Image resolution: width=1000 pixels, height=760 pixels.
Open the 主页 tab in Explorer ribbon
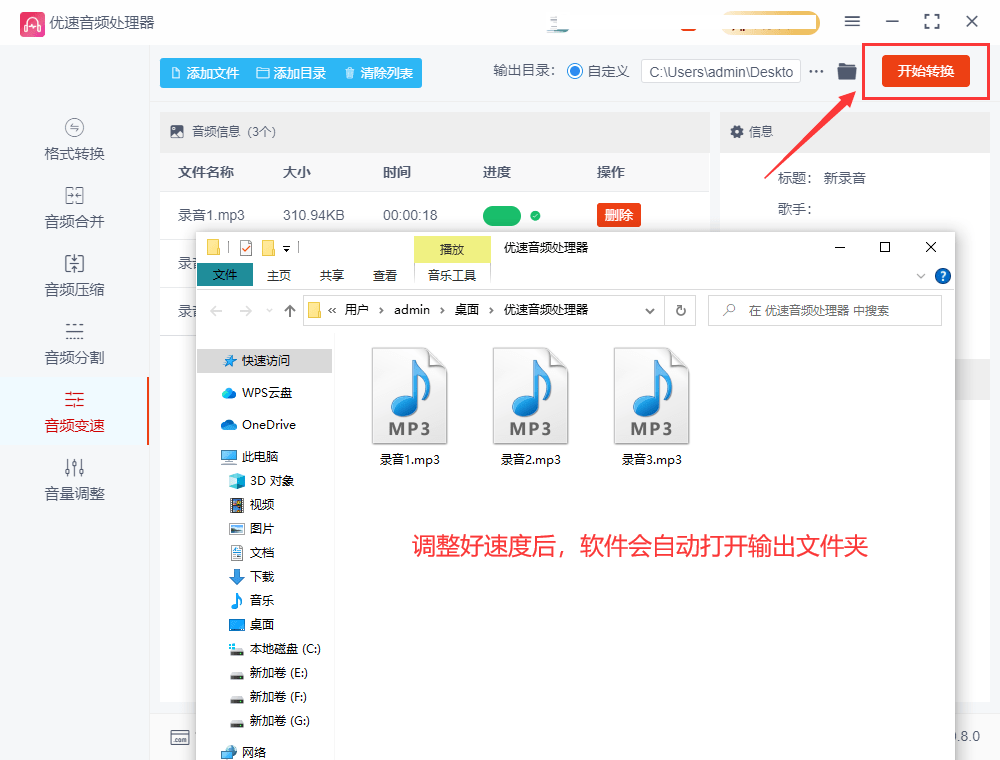(279, 275)
